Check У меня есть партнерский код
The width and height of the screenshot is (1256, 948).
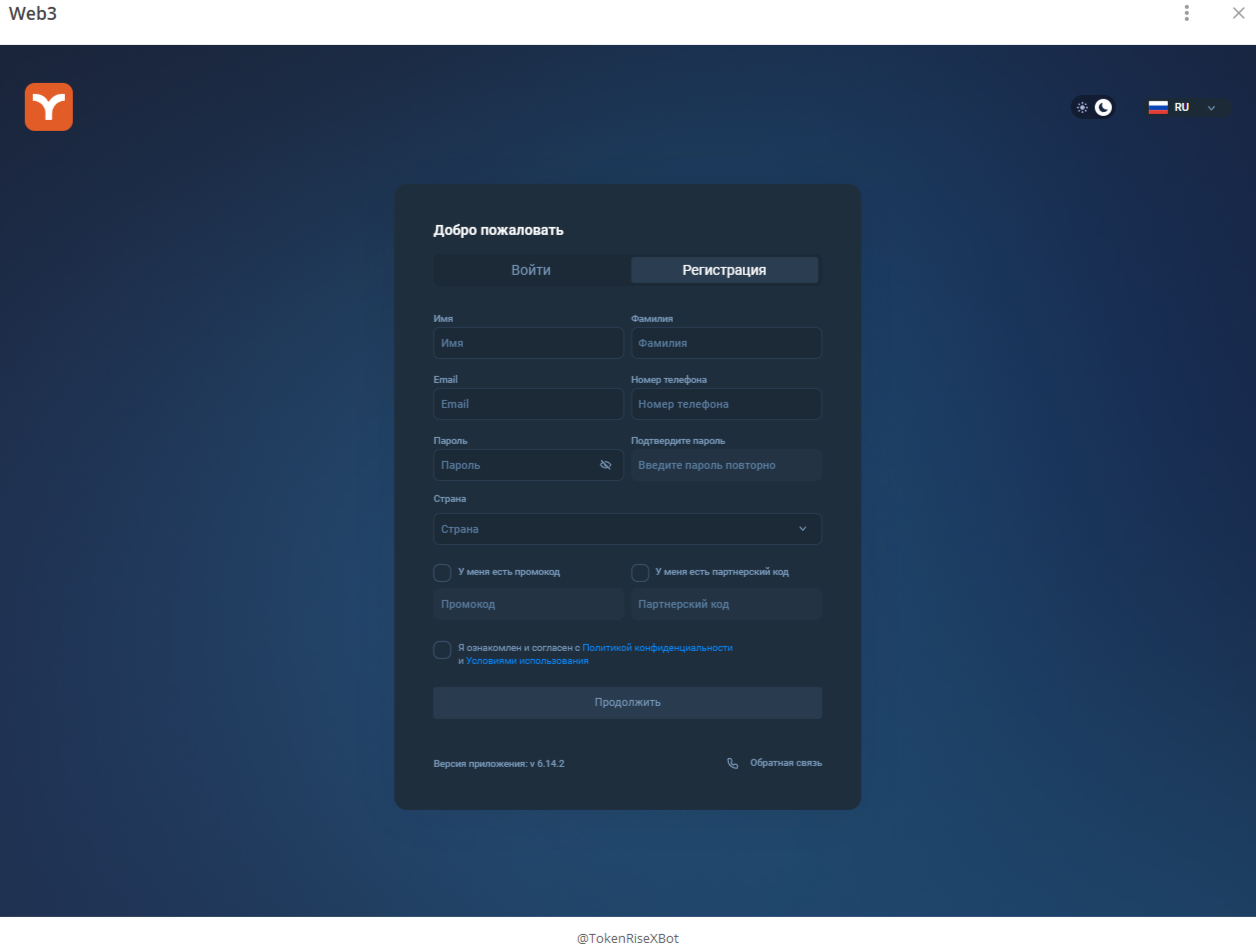point(640,572)
